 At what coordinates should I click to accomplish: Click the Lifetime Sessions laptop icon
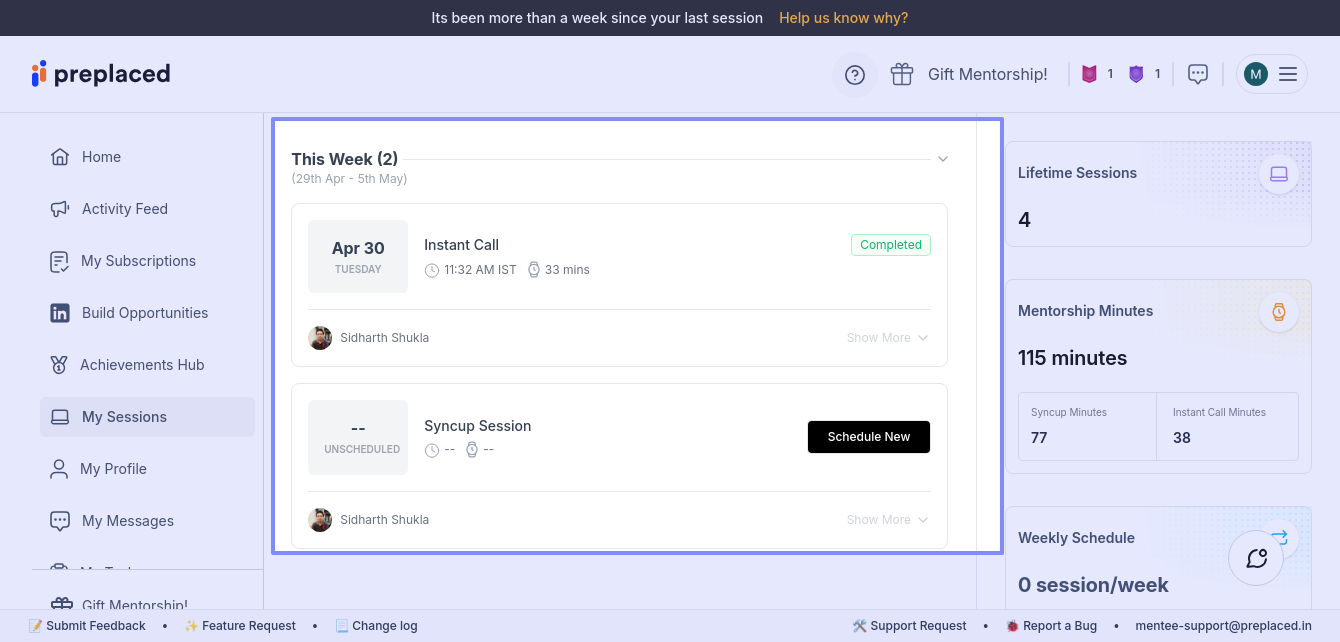(1279, 174)
